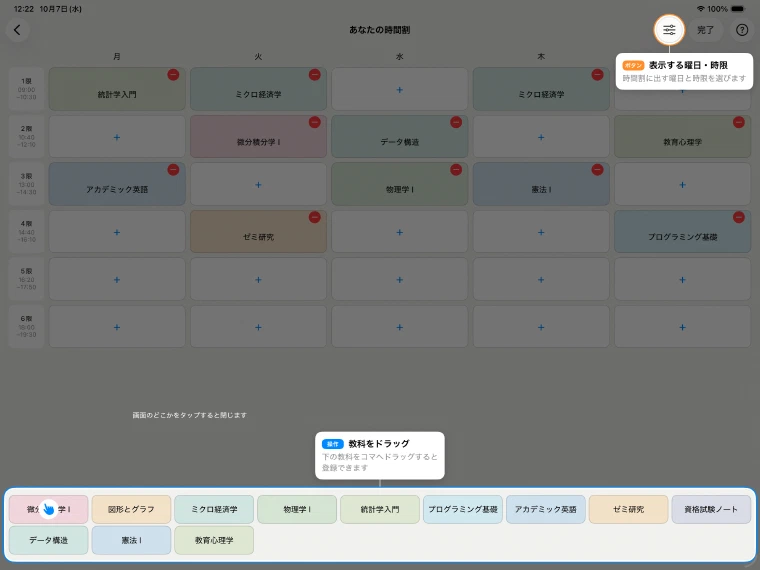Open the データ構造 cell on Wednesday 2限
Screen dimensions: 760x570
tap(399, 137)
